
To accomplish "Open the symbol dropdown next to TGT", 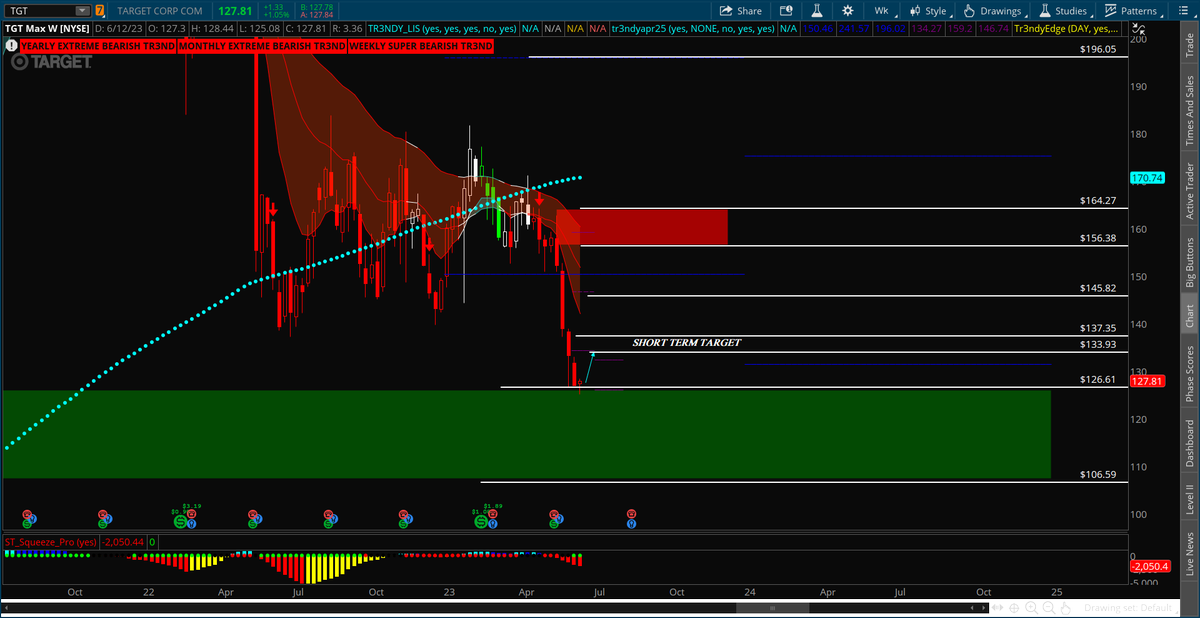I will [x=81, y=10].
